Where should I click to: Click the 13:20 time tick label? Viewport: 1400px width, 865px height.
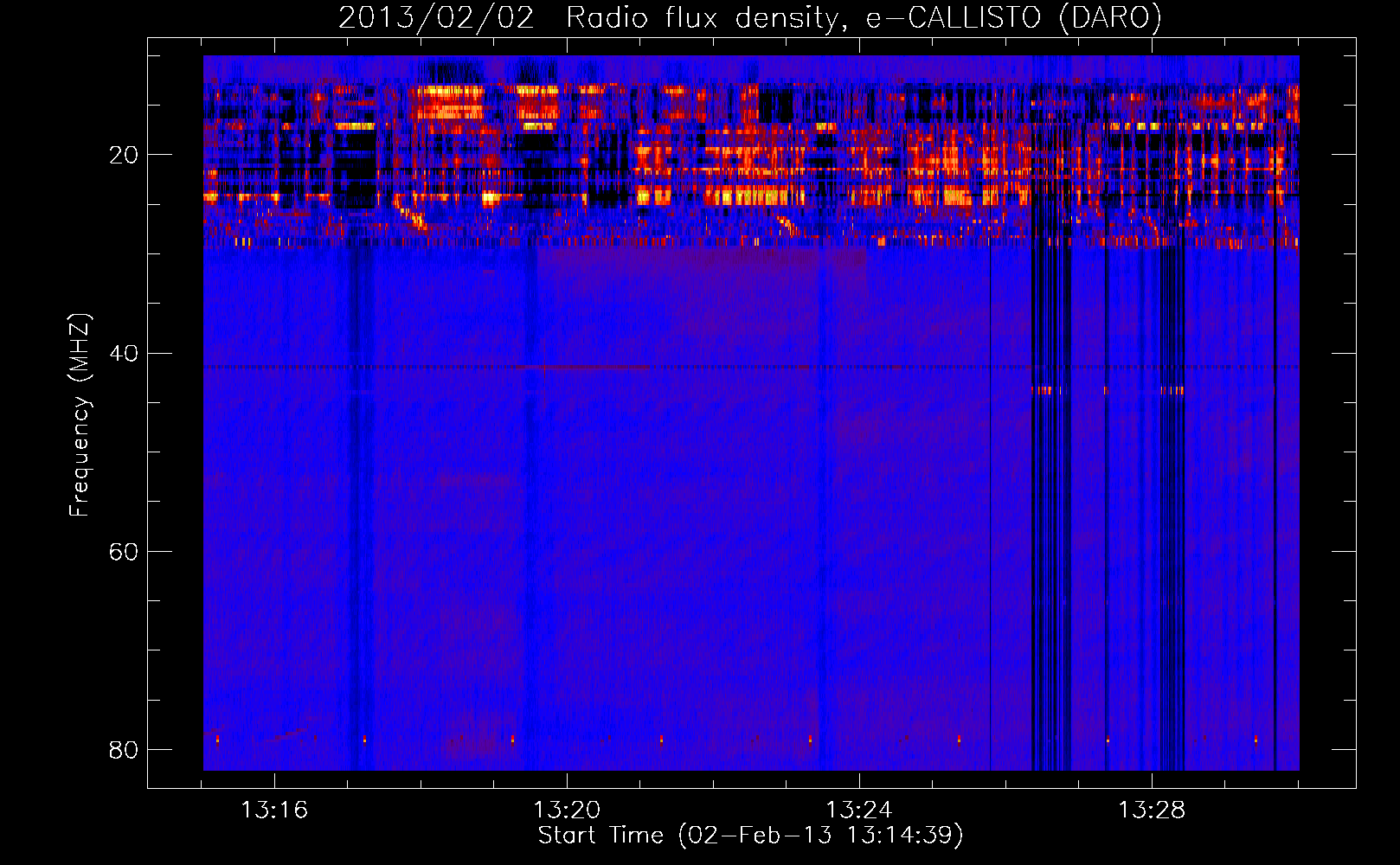[567, 811]
